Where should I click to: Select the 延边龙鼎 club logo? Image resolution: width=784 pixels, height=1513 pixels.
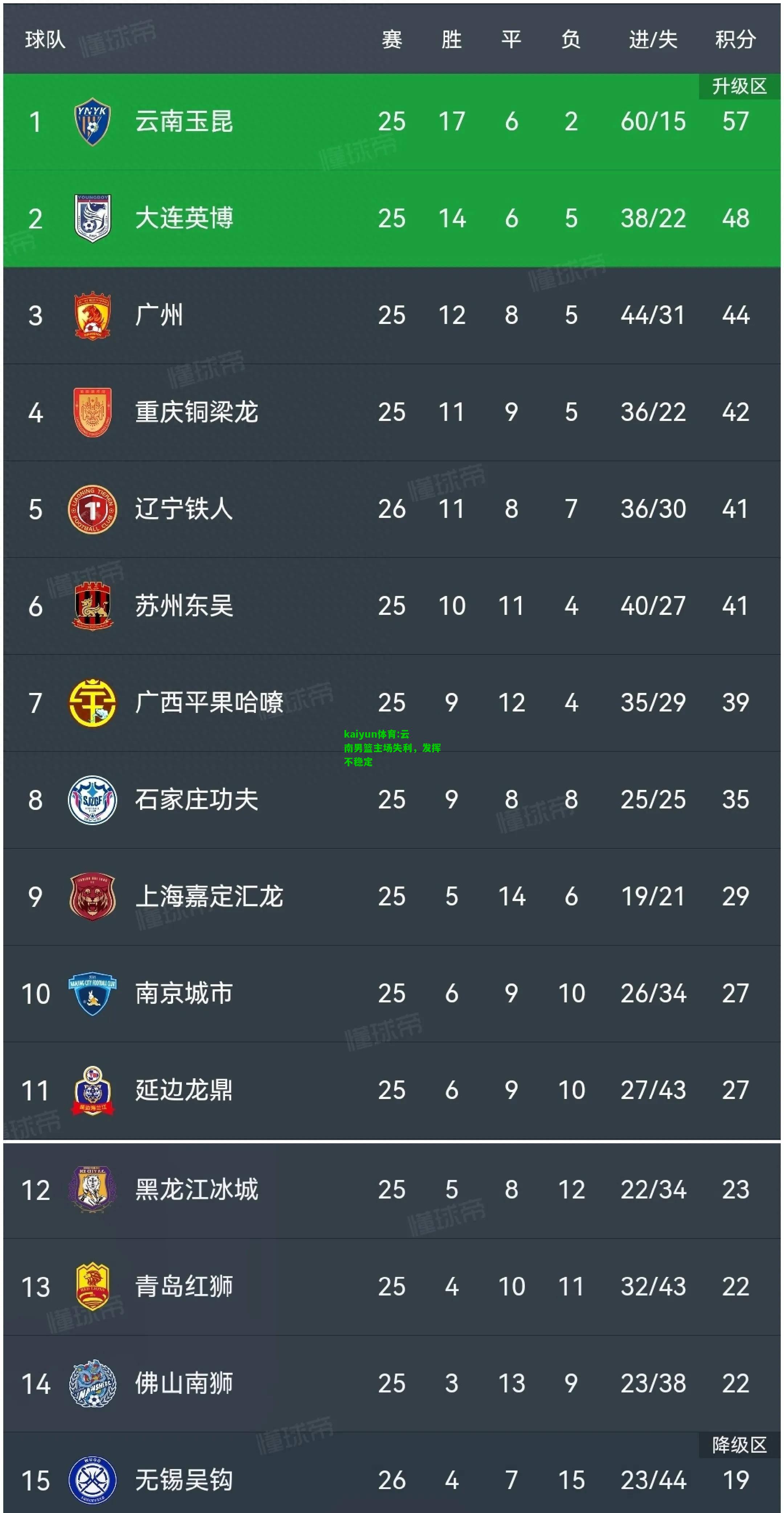93,1090
